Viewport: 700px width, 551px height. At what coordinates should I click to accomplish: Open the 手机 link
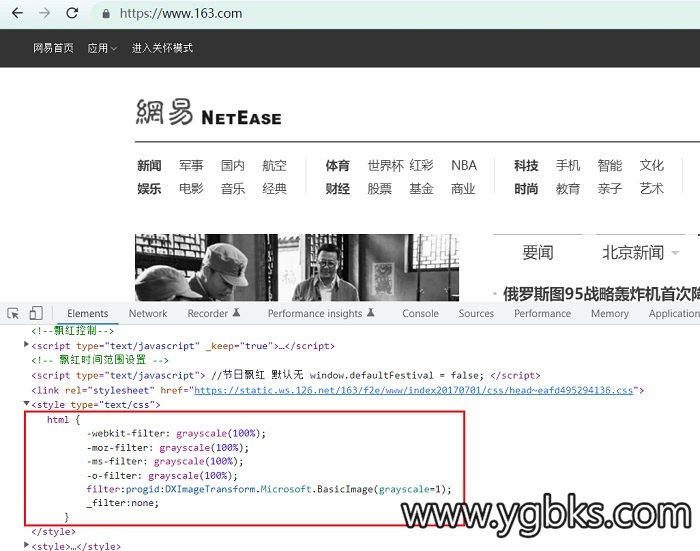point(568,166)
